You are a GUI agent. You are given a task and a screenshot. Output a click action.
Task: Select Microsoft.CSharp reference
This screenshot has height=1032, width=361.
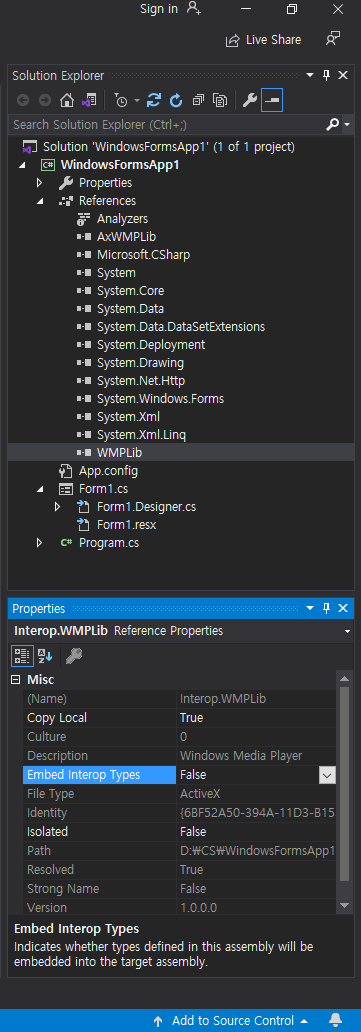coord(144,254)
